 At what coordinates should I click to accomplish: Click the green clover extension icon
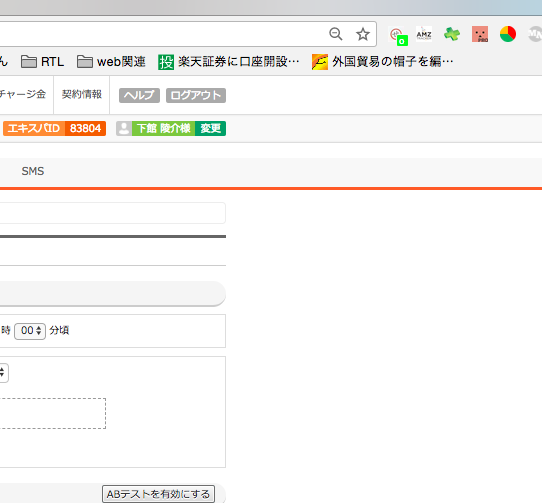pyautogui.click(x=452, y=34)
